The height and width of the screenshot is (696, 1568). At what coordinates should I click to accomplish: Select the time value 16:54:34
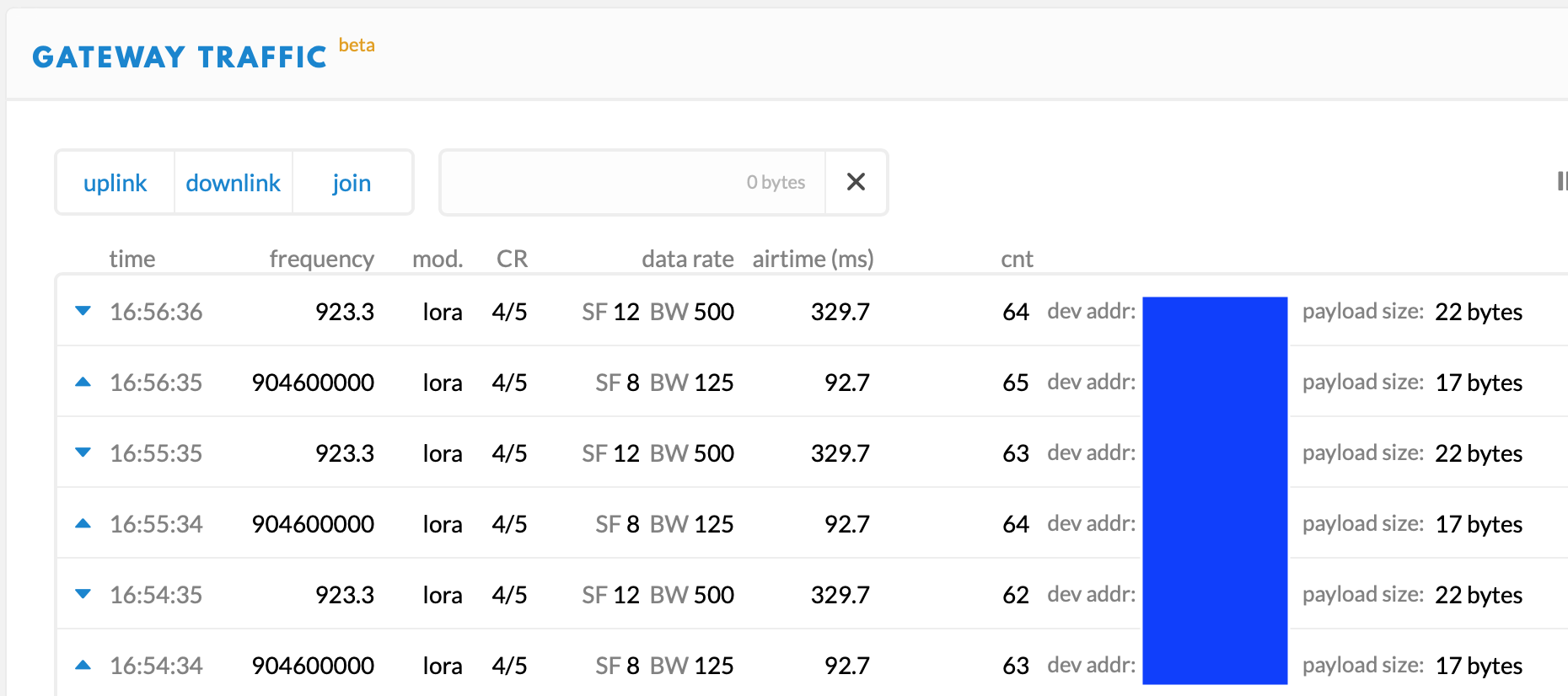(156, 666)
